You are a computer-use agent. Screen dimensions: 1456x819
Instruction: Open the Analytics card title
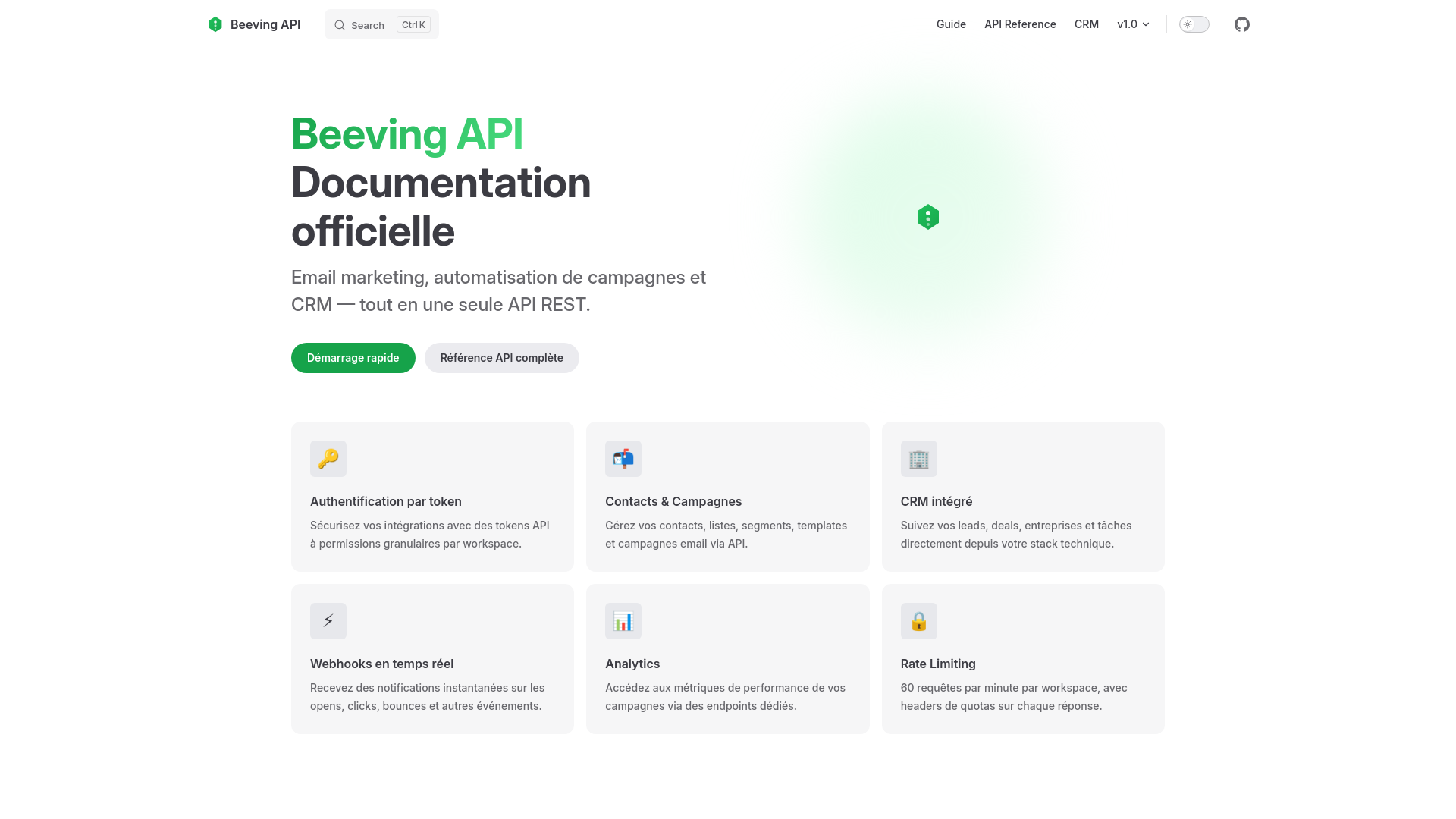point(632,664)
